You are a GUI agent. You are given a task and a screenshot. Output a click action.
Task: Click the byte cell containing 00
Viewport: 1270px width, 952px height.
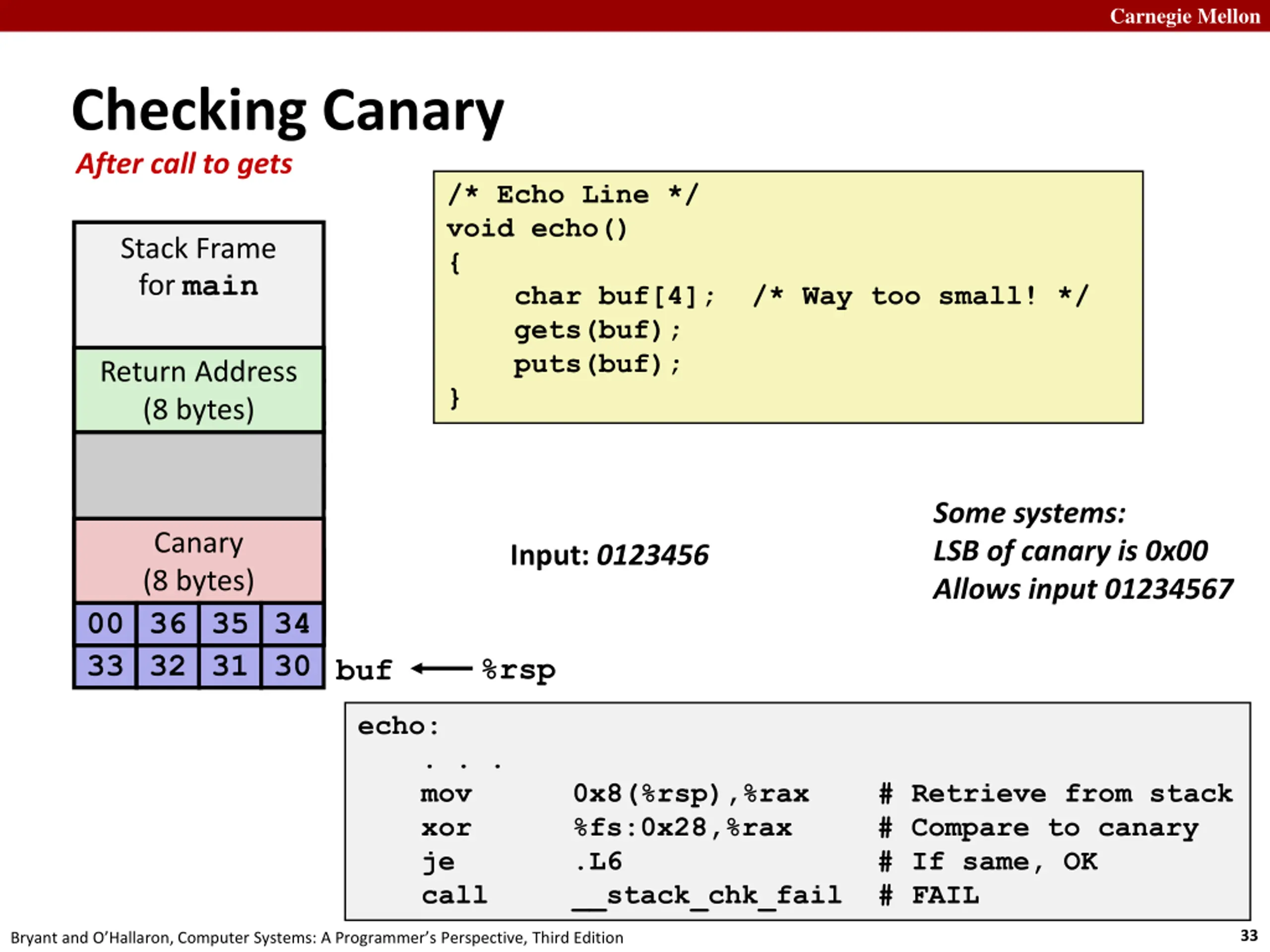pyautogui.click(x=105, y=623)
